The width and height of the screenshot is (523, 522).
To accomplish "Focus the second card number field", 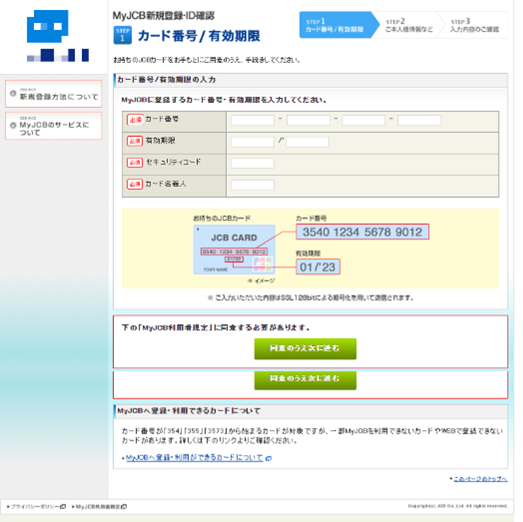I will 308,120.
